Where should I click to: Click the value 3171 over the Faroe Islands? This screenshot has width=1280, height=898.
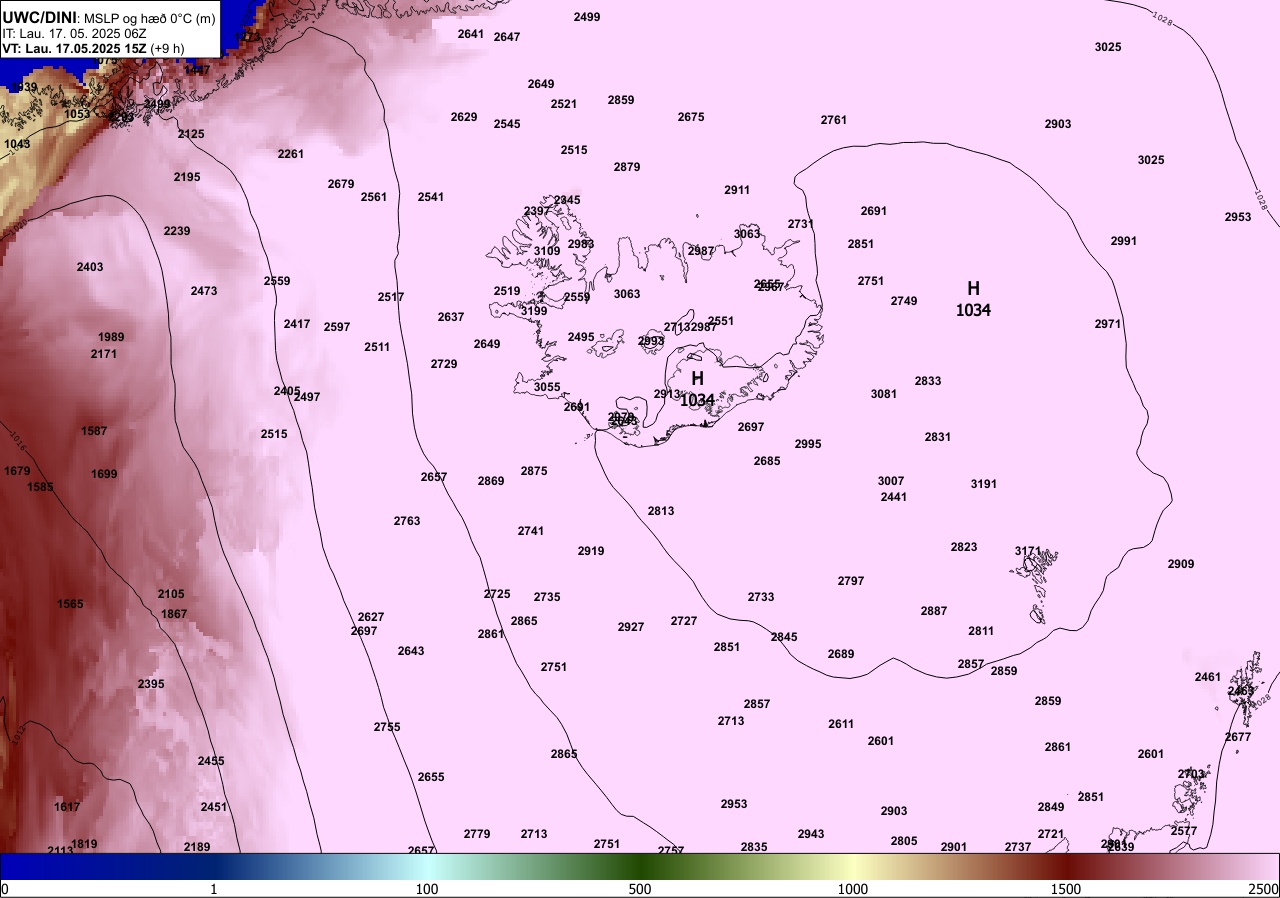point(1028,551)
